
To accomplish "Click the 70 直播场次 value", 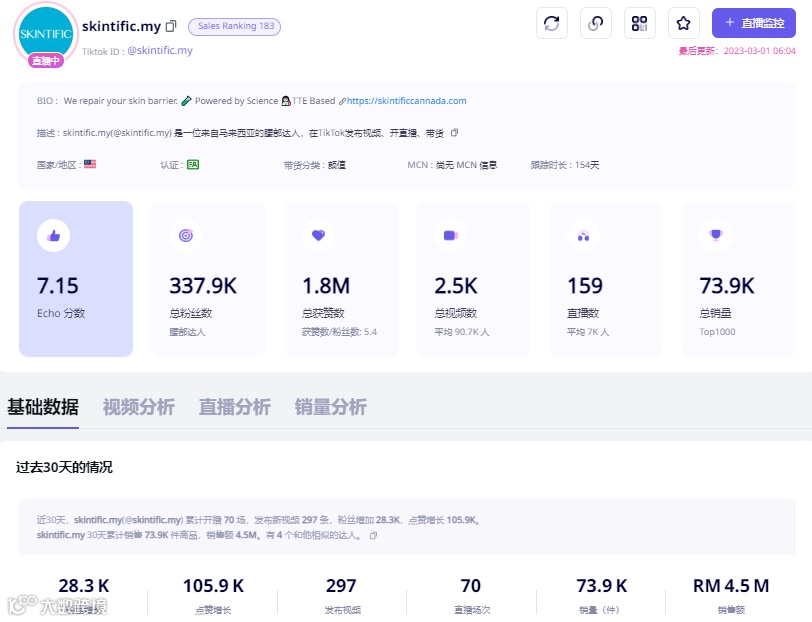I will click(x=471, y=586).
